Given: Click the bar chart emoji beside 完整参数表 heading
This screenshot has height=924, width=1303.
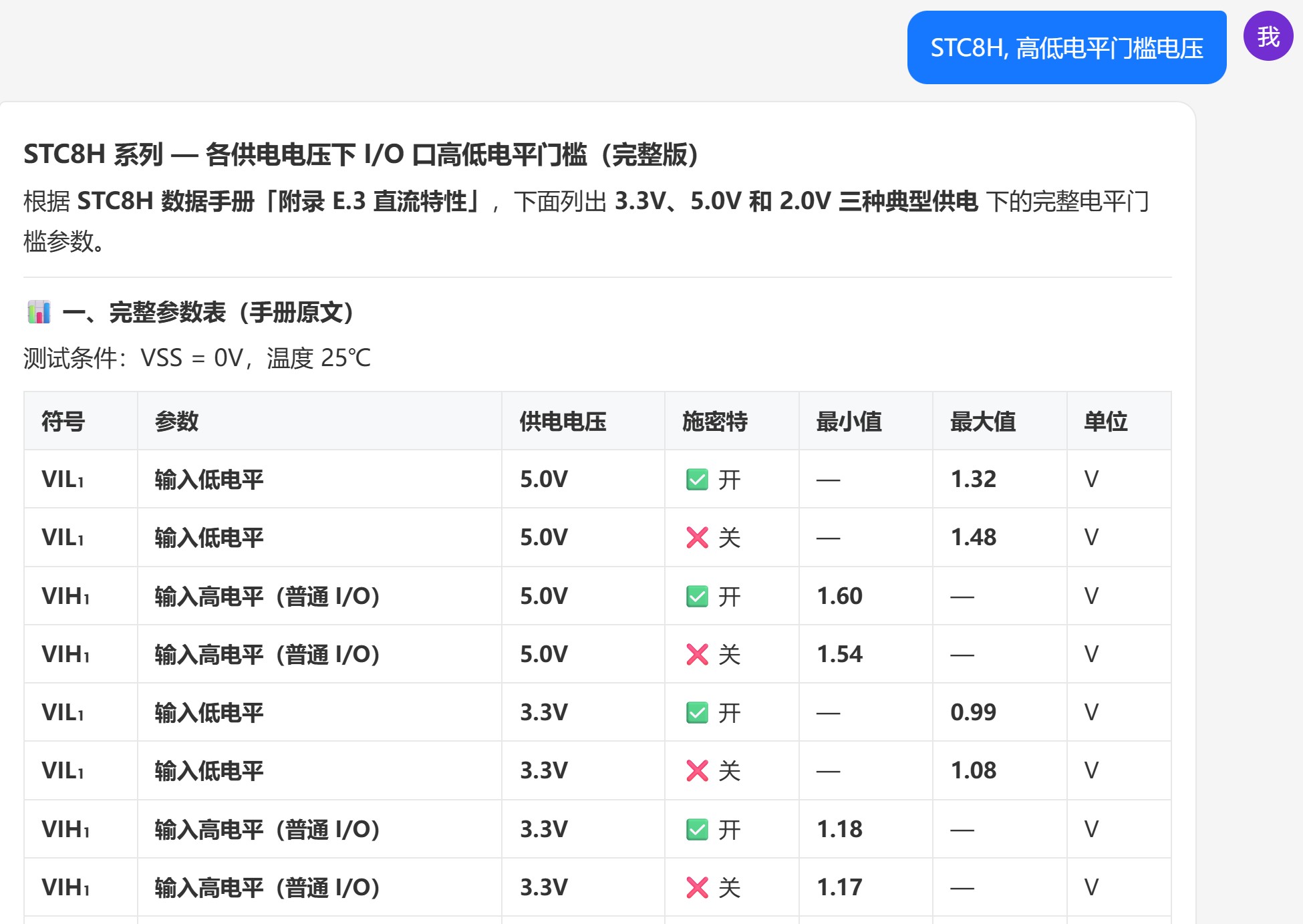Looking at the screenshot, I should (39, 312).
